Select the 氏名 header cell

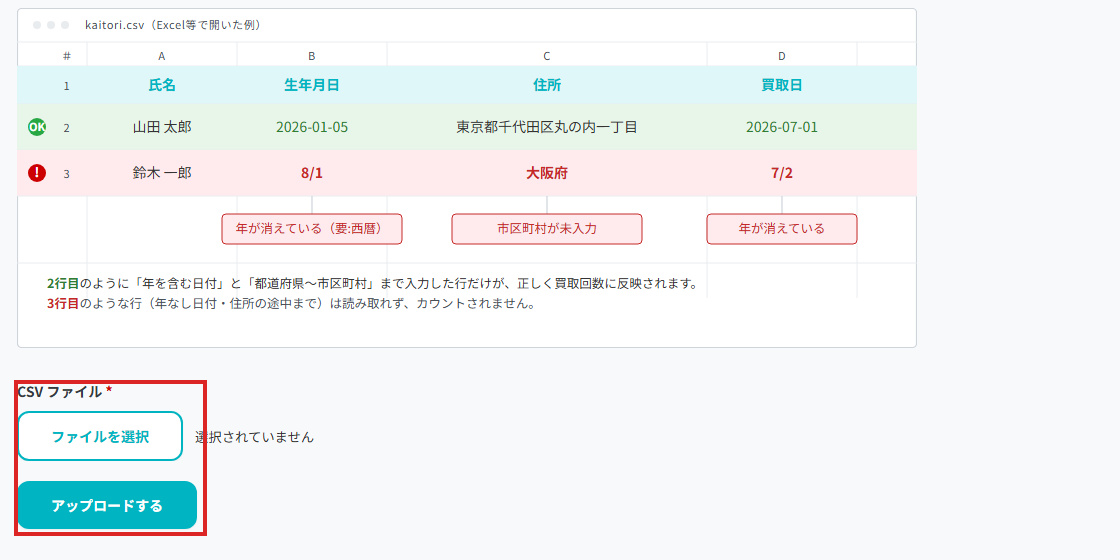162,85
